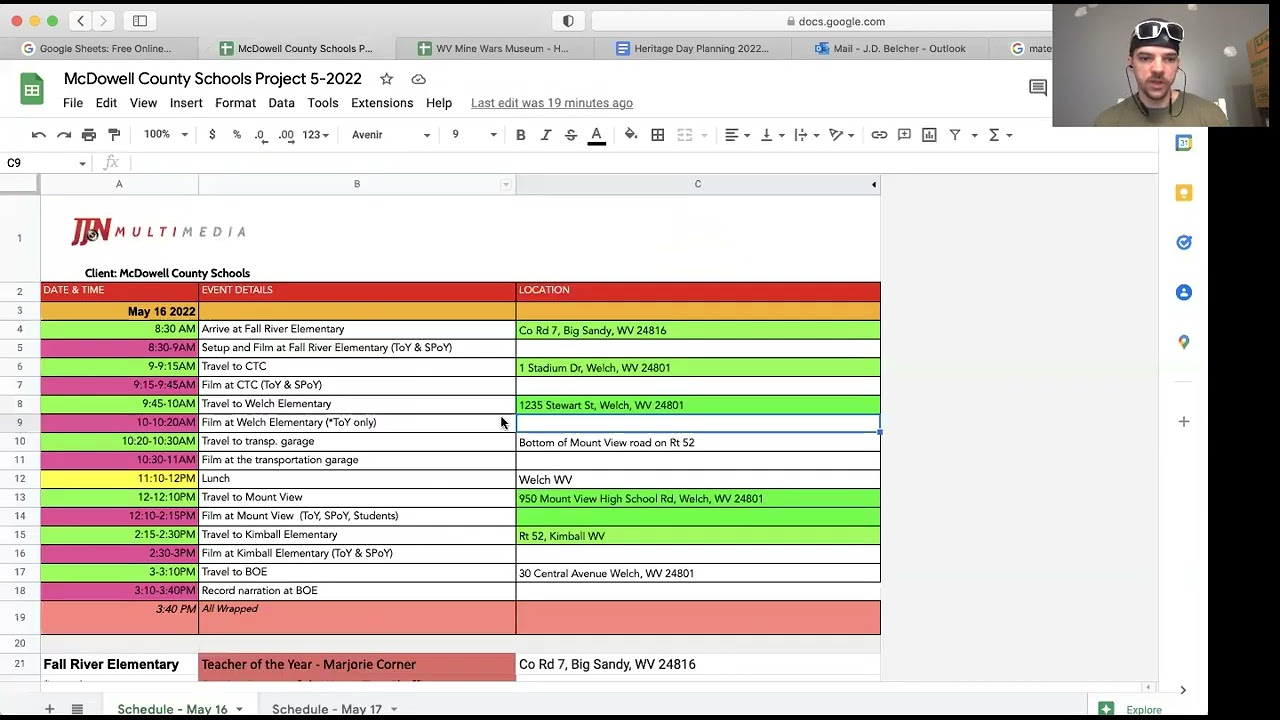This screenshot has height=720, width=1280.
Task: Format as currency with dollar icon
Action: pos(212,135)
